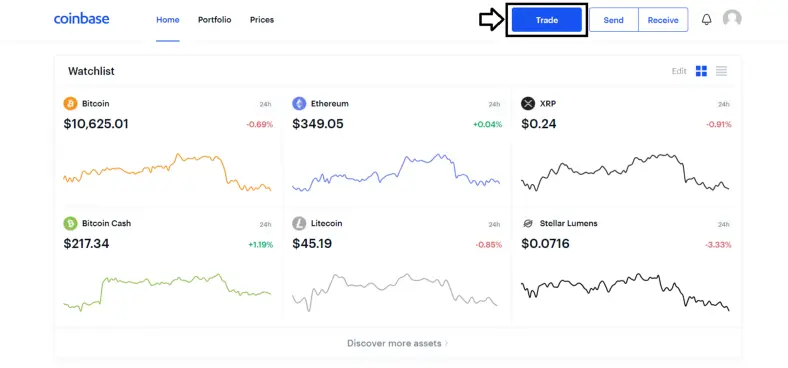Select the Home tab
The height and width of the screenshot is (368, 788).
coord(168,20)
